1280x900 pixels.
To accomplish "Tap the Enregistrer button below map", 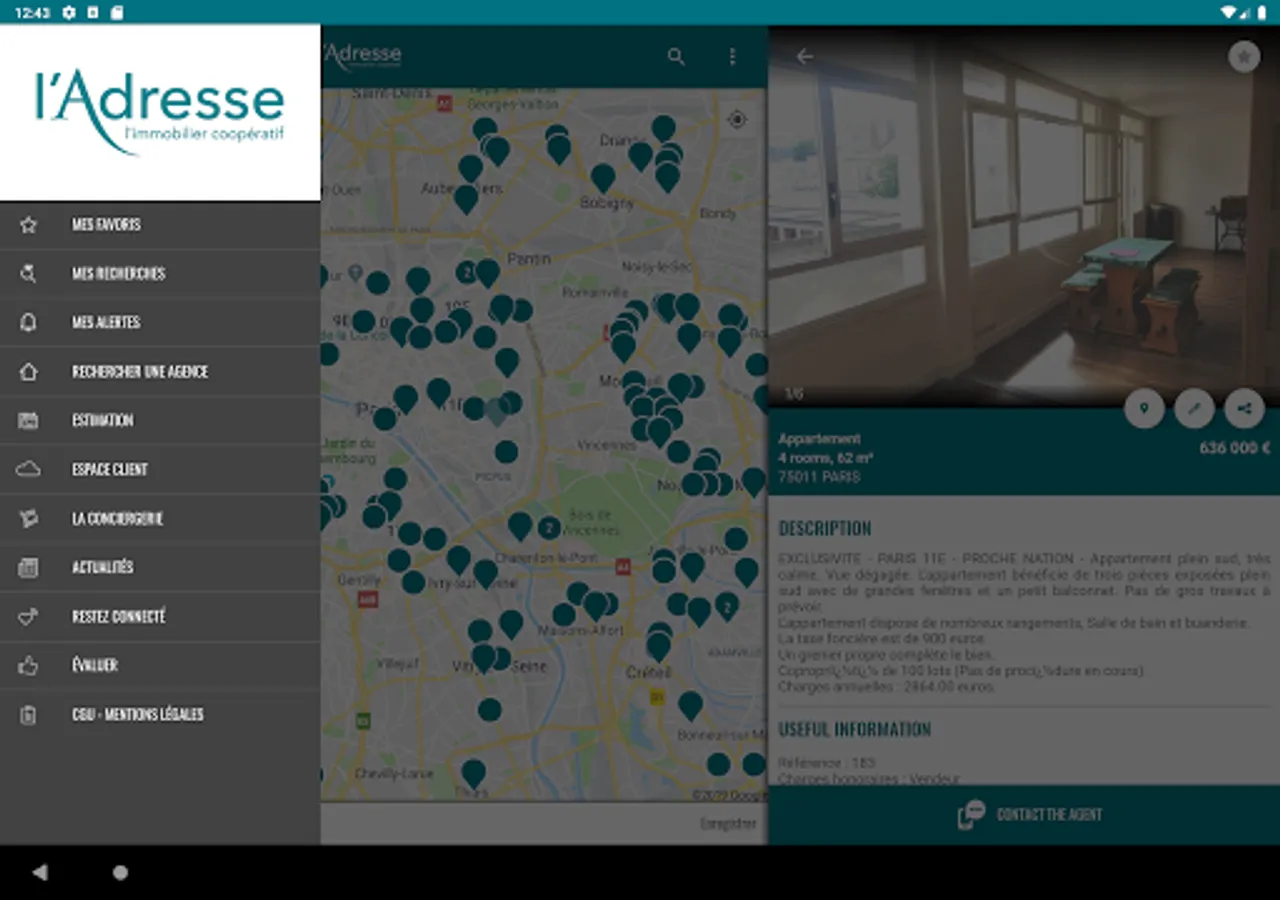I will click(x=728, y=824).
